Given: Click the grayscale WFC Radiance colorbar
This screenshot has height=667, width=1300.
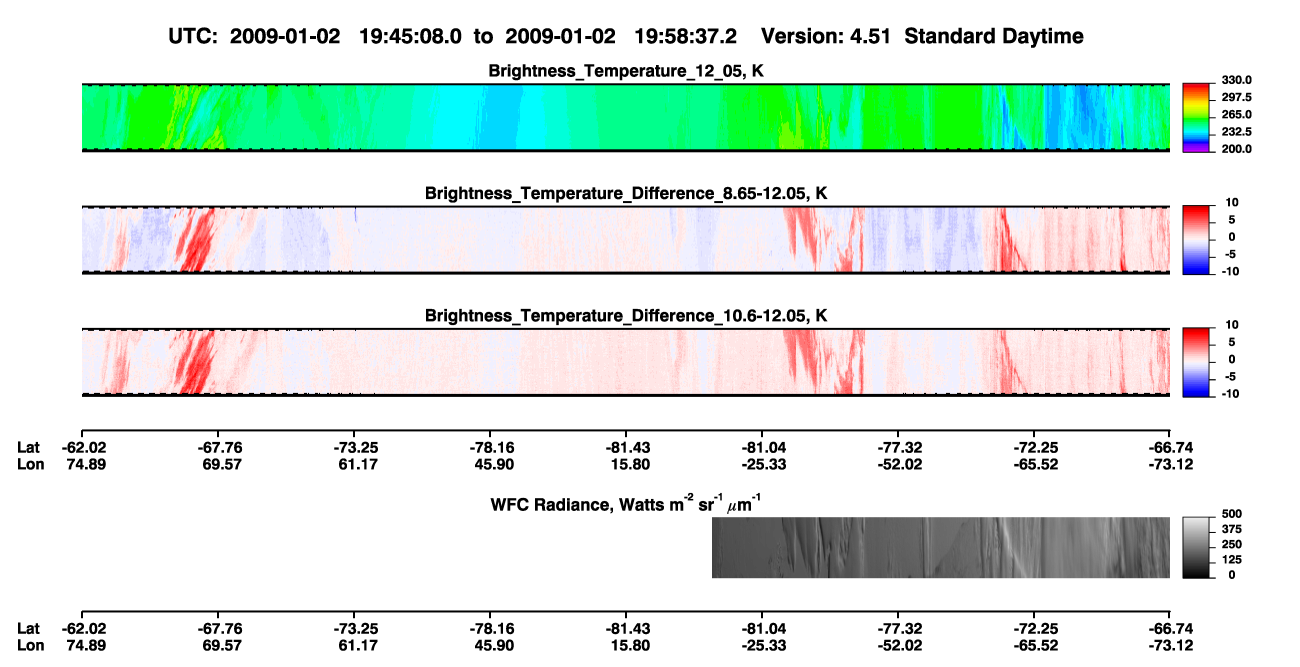Looking at the screenshot, I should (1196, 547).
